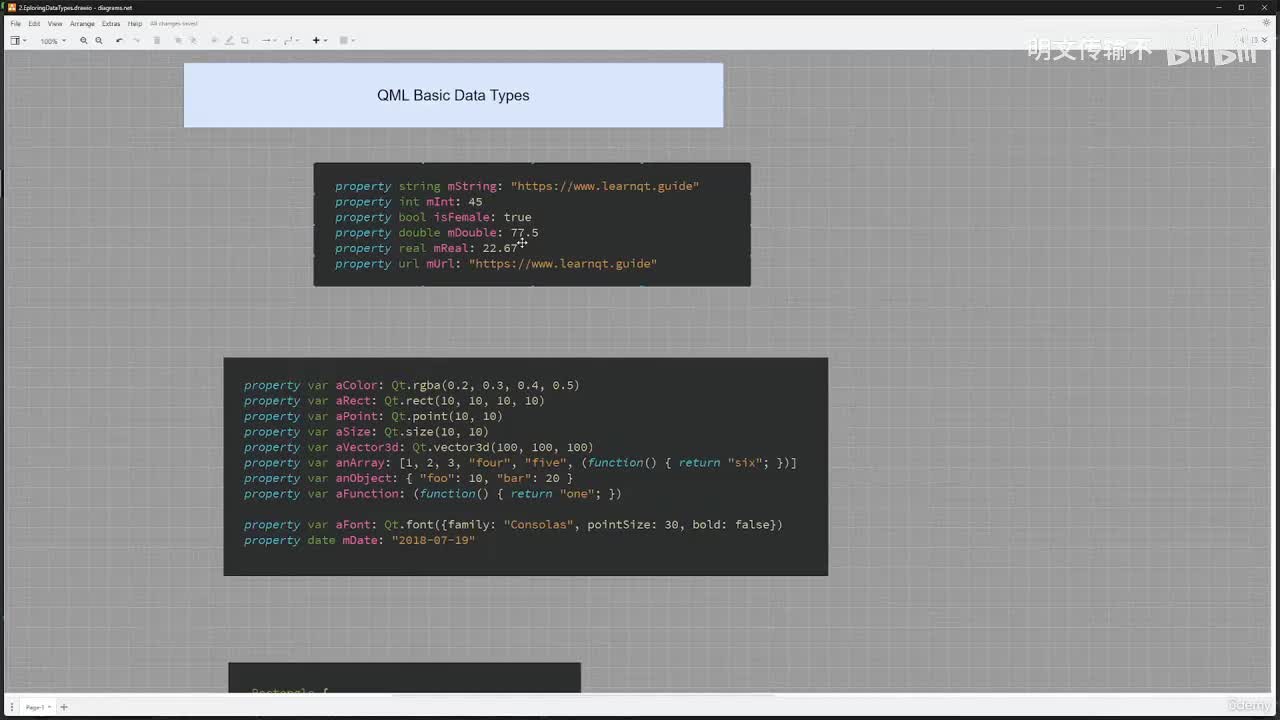Screen dimensions: 1280x720
Task: Click the anArray property line
Action: 520,463
